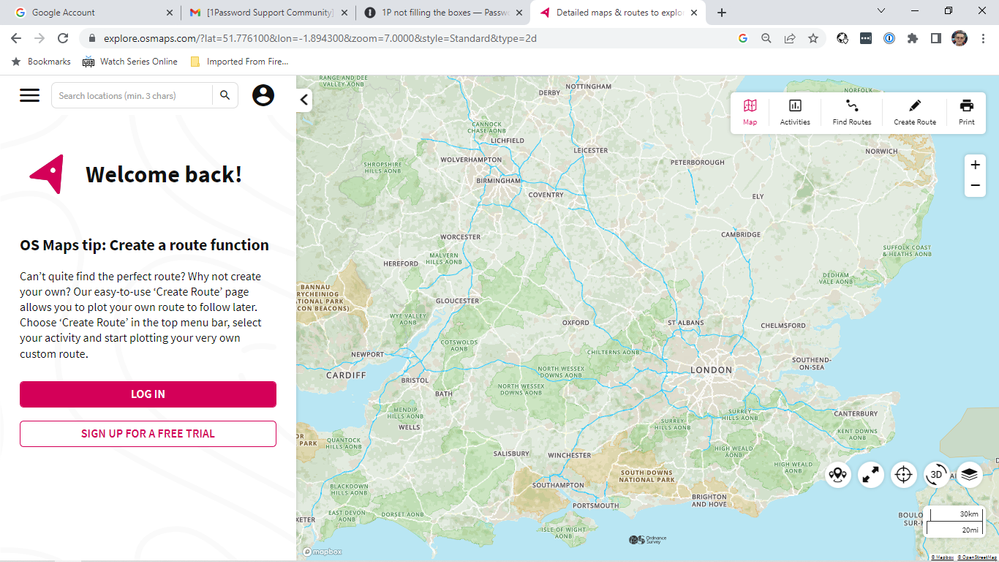The height and width of the screenshot is (562, 999).
Task: Click the search locations input field
Action: point(132,96)
